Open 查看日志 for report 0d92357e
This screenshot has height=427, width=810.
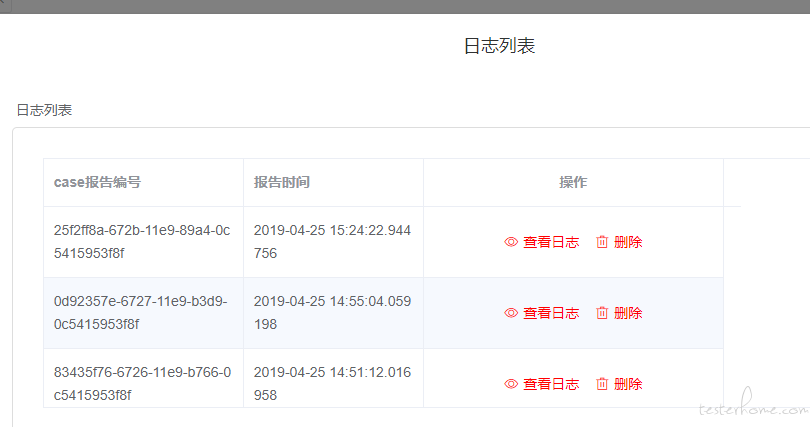point(550,313)
